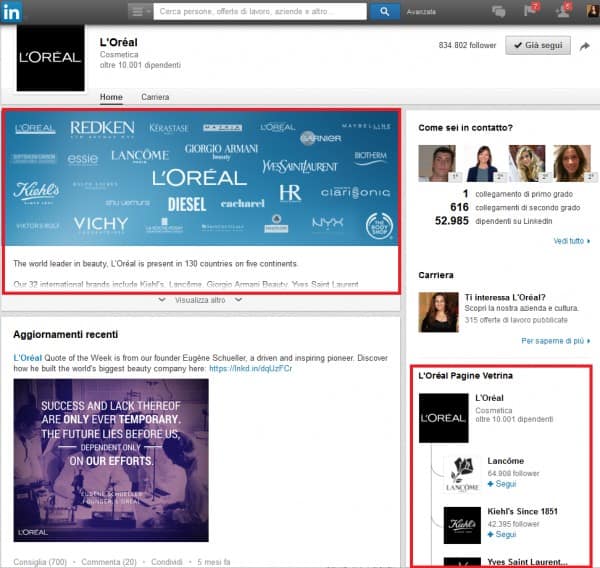Follow Lancôme with Segui

[502, 484]
